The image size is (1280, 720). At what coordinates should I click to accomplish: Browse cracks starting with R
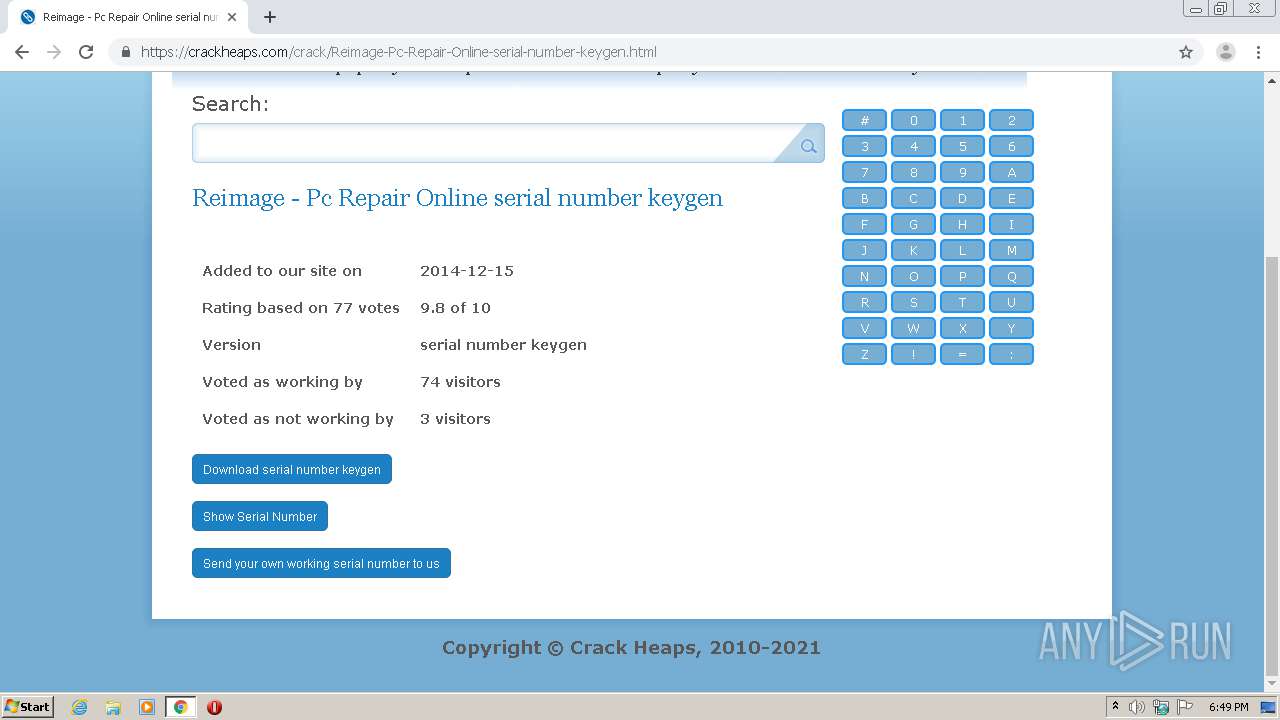click(x=864, y=302)
